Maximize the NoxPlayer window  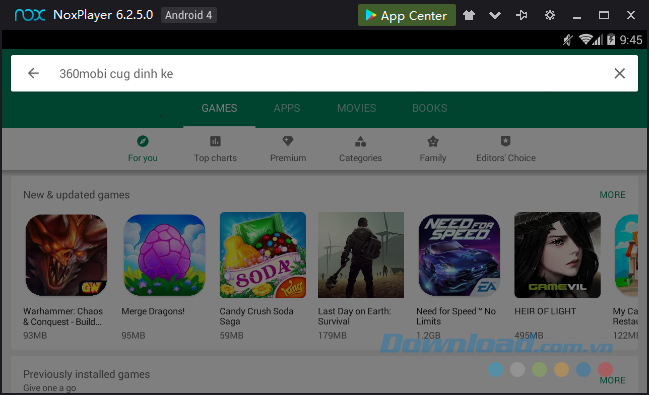[x=604, y=15]
